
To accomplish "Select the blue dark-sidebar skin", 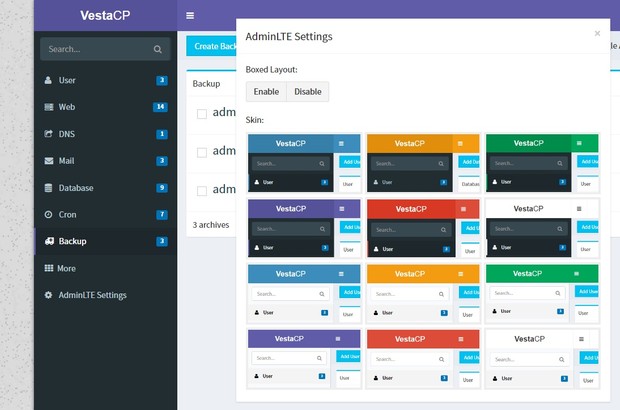I will click(304, 163).
